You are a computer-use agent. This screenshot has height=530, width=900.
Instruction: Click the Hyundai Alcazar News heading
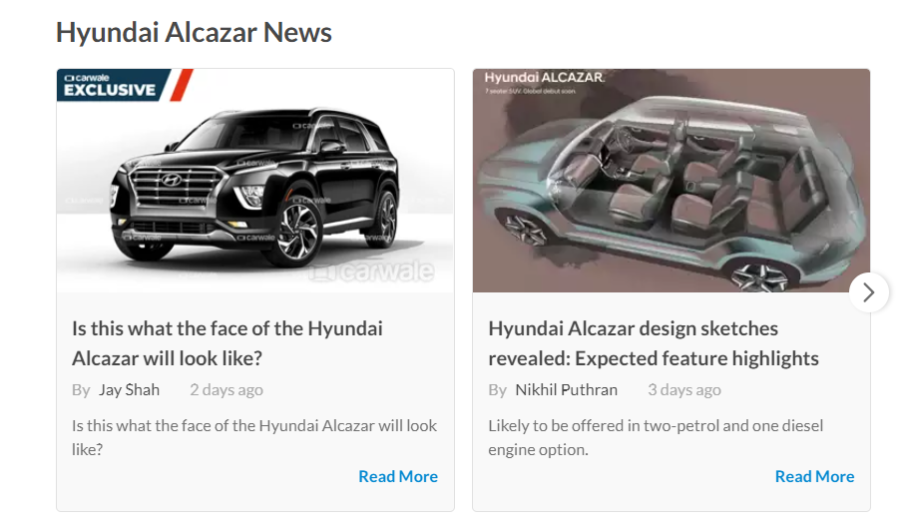pyautogui.click(x=194, y=32)
